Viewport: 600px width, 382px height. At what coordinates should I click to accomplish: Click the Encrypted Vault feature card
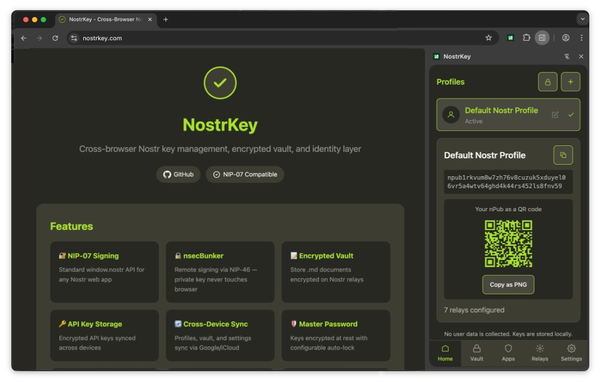[336, 272]
